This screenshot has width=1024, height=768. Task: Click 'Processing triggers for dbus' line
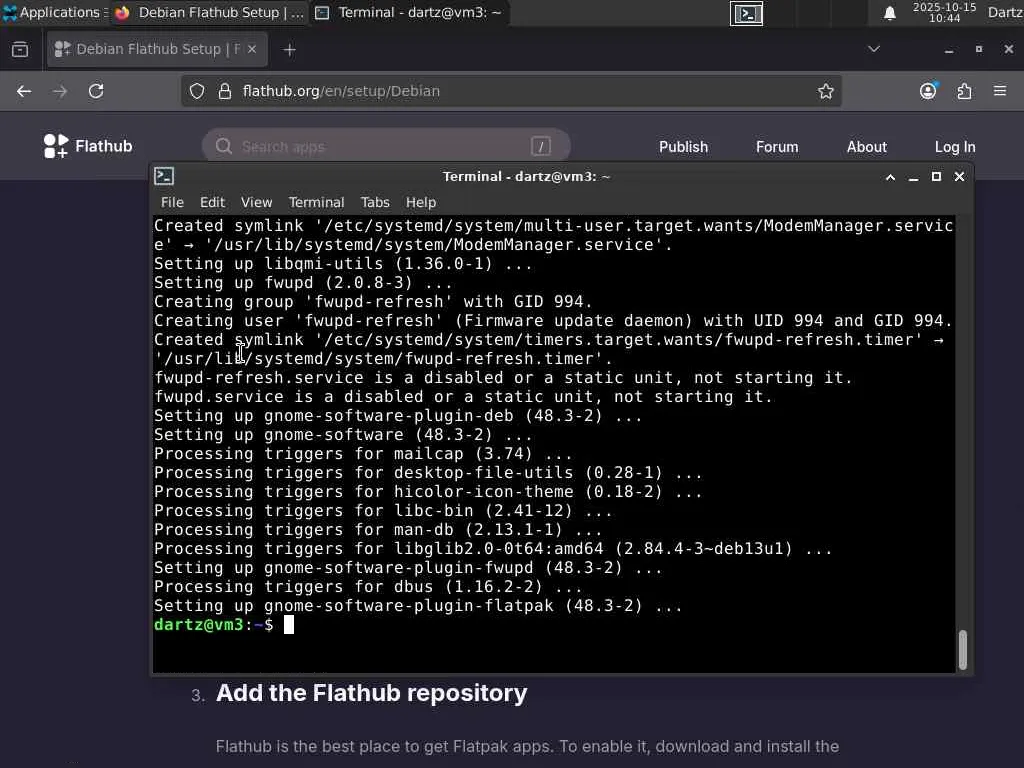pyautogui.click(x=368, y=587)
